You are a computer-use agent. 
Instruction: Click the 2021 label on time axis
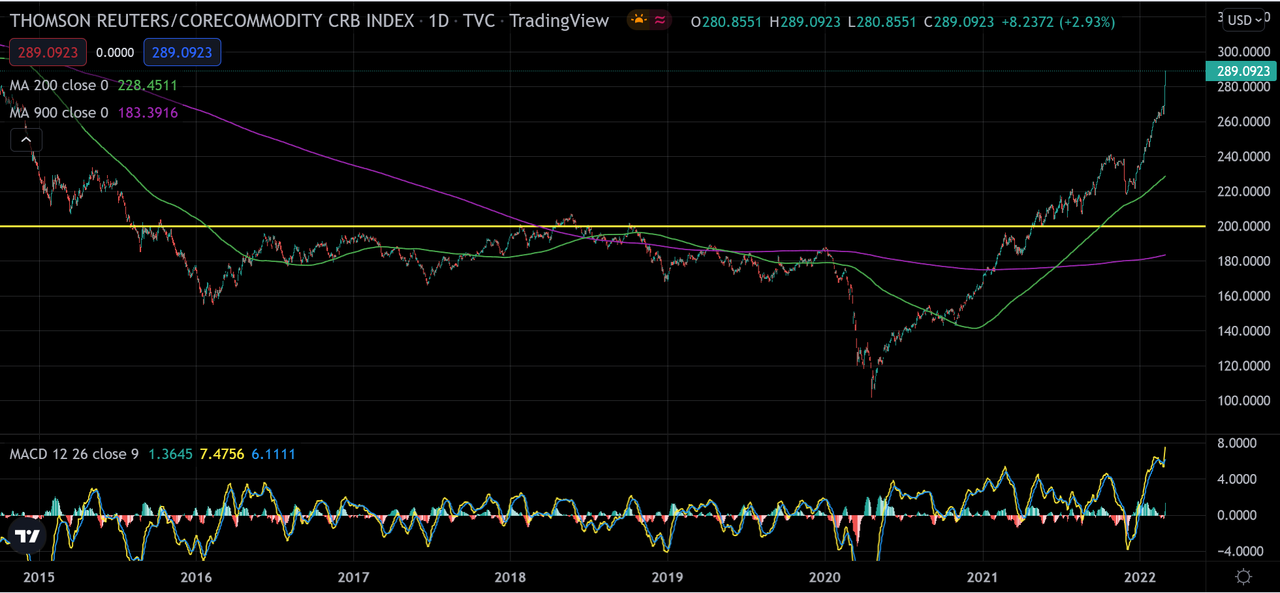(983, 577)
